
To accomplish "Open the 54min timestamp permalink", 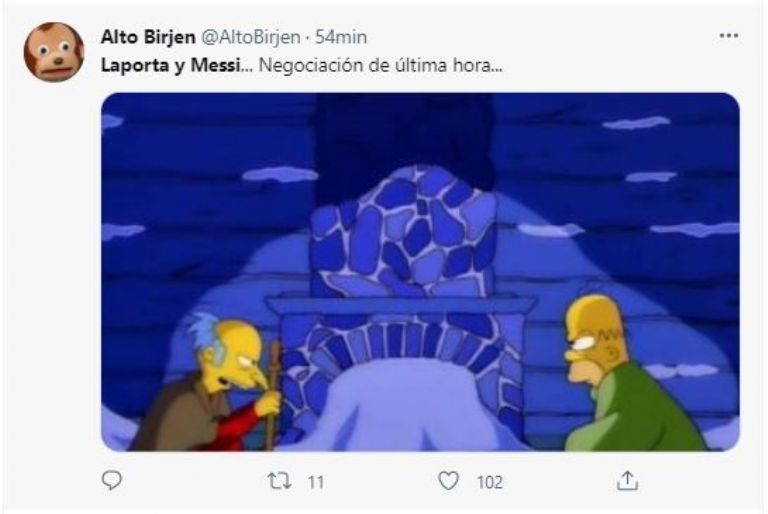I will [x=341, y=37].
